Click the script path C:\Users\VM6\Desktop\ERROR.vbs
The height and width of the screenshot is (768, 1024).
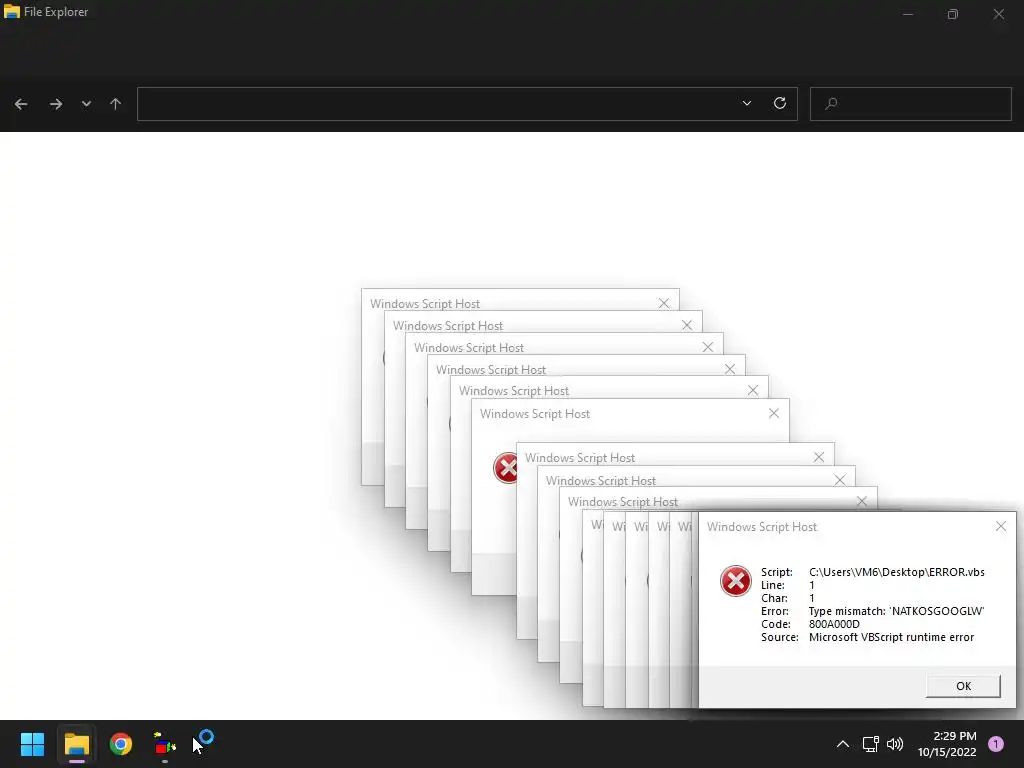tap(897, 572)
